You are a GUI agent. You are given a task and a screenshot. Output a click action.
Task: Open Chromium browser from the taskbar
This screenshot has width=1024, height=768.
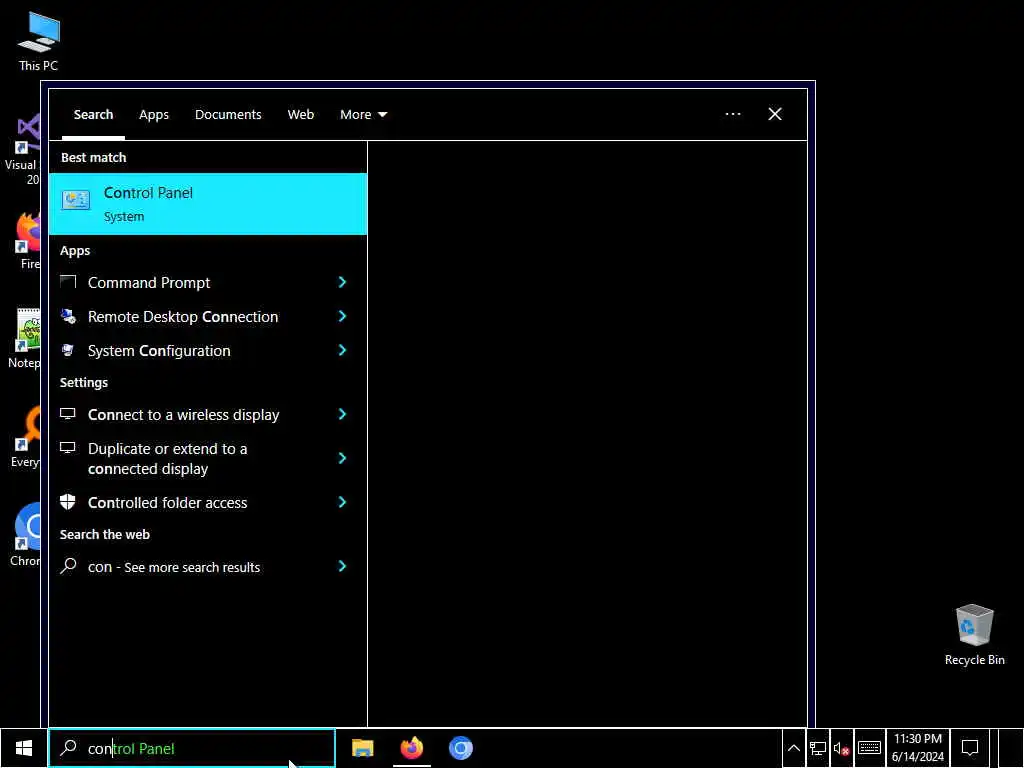coord(460,748)
